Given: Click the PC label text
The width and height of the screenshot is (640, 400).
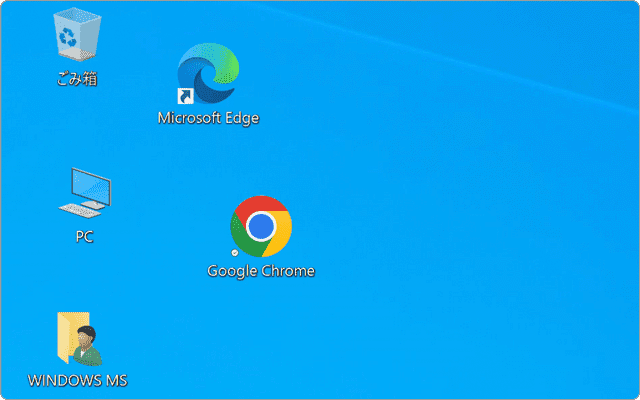Looking at the screenshot, I should point(84,236).
